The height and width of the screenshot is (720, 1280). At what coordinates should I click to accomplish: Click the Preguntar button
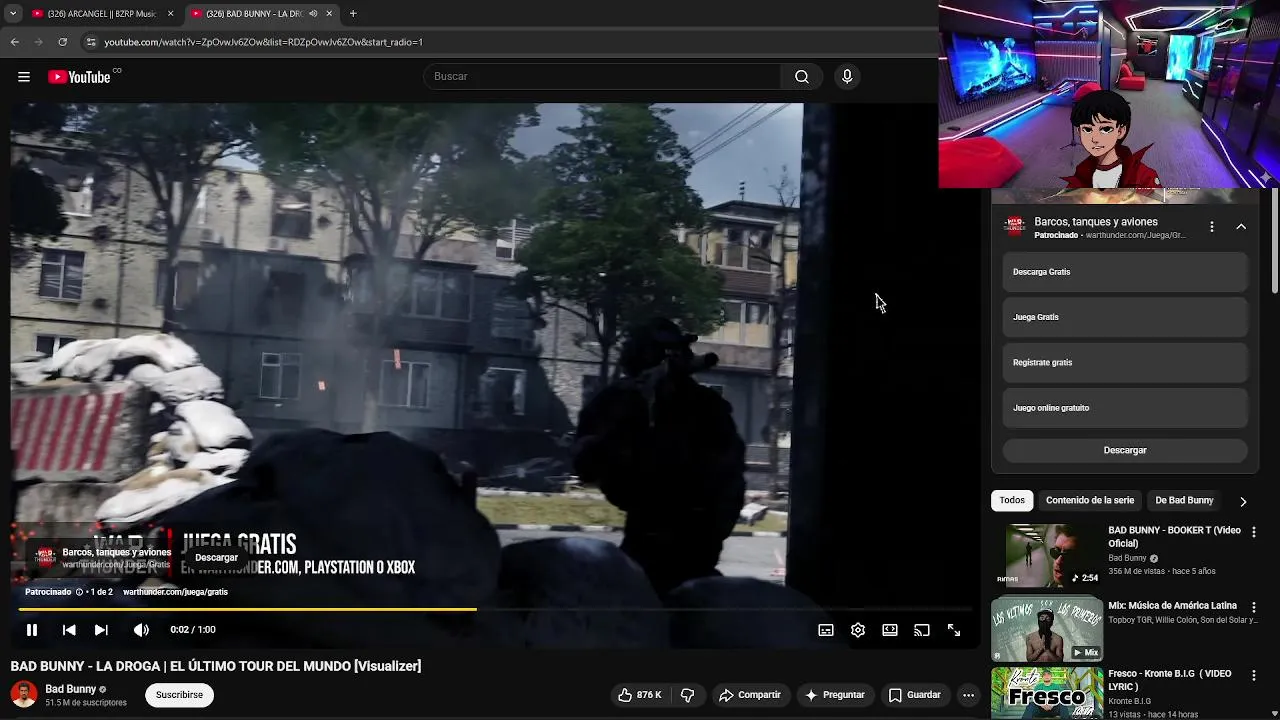(x=834, y=695)
